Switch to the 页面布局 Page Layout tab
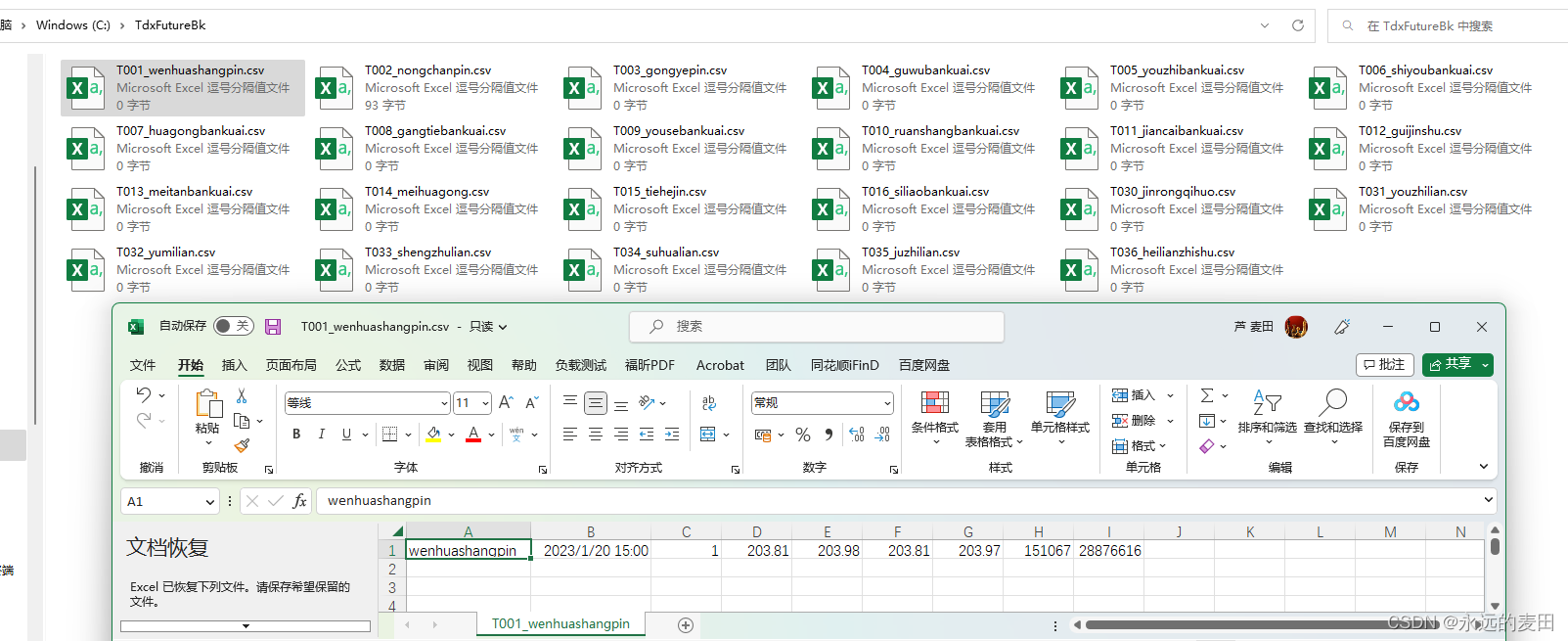The height and width of the screenshot is (641, 1568). 291,365
